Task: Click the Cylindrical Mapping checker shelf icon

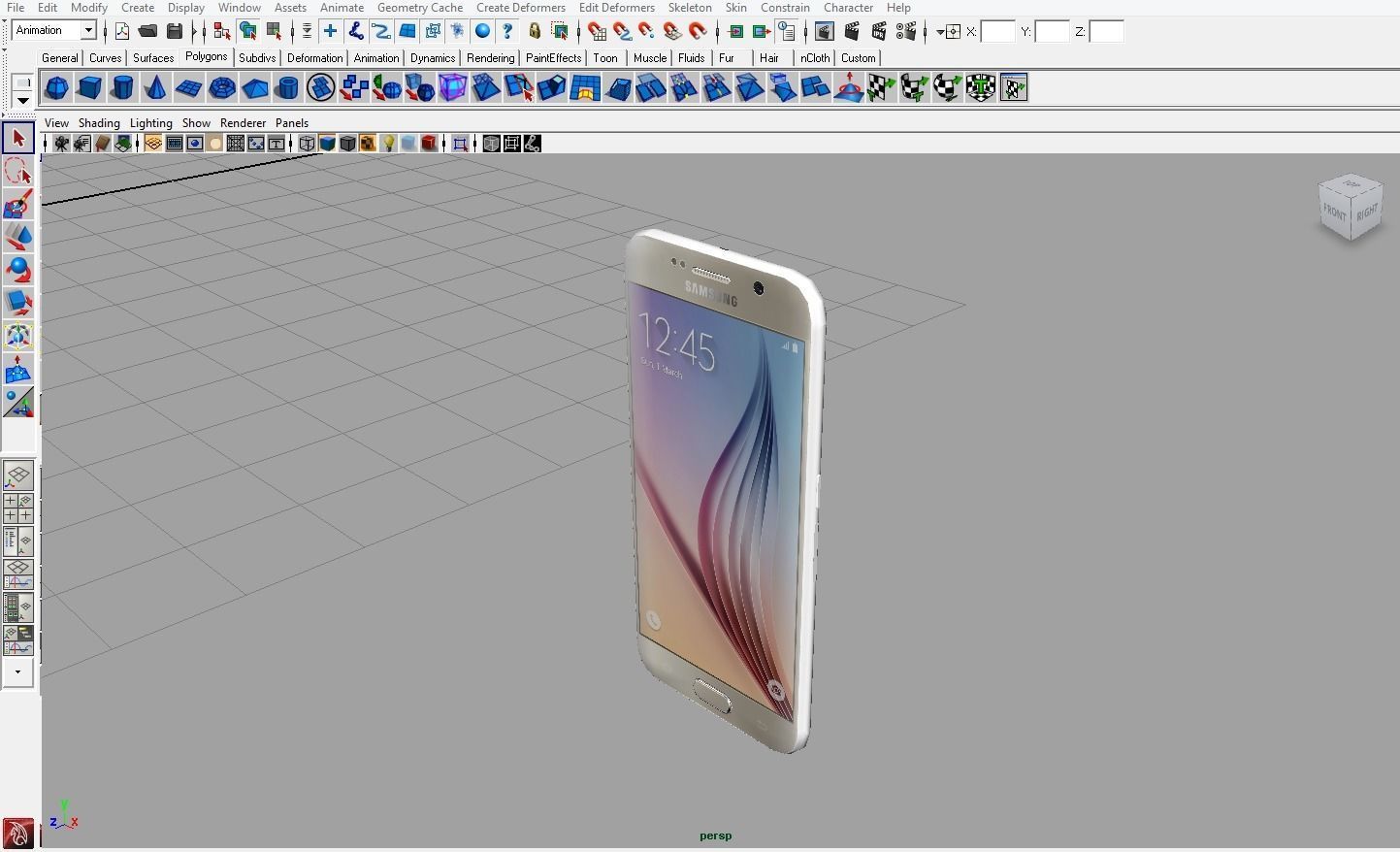Action: (914, 88)
